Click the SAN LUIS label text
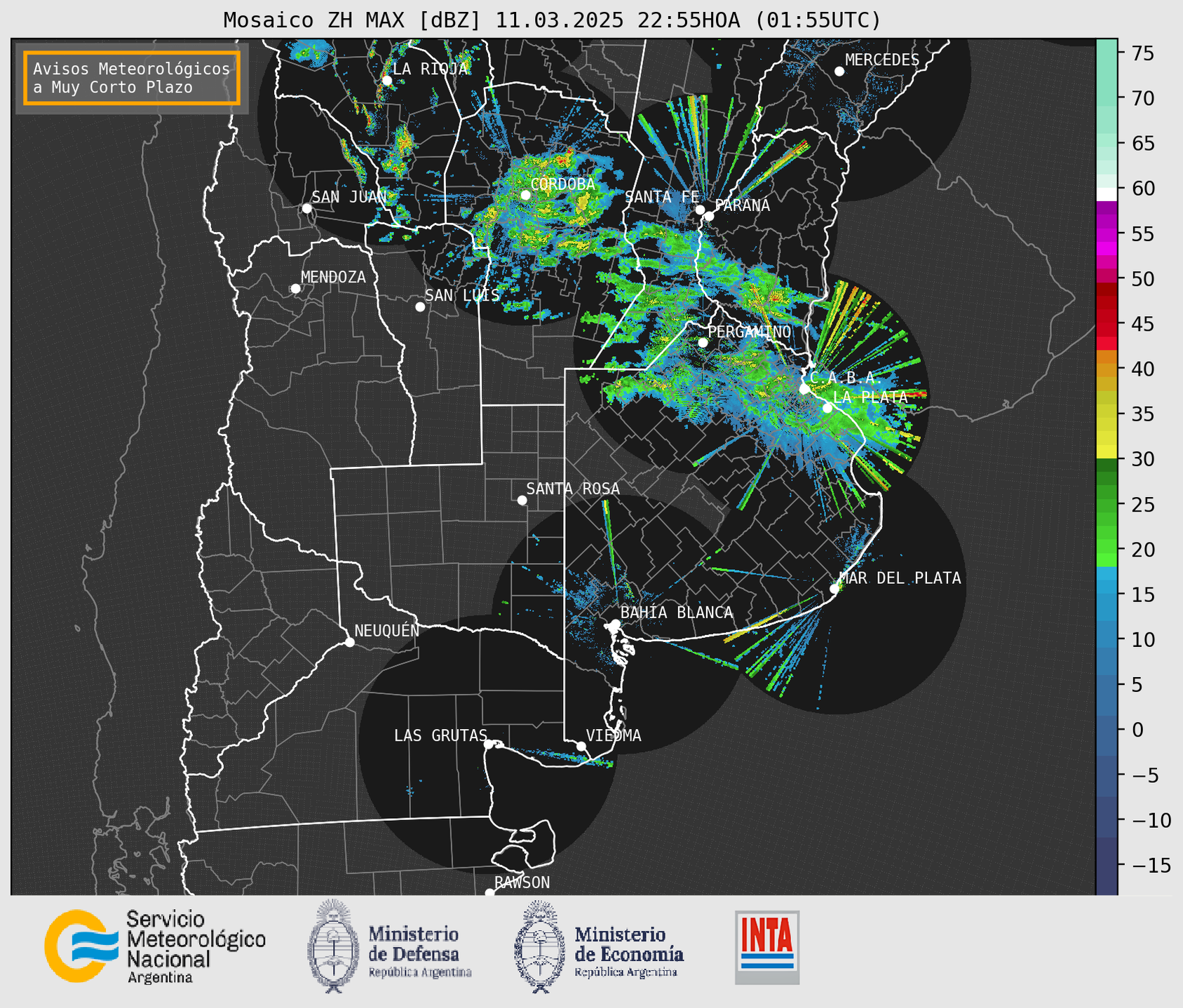 (463, 295)
